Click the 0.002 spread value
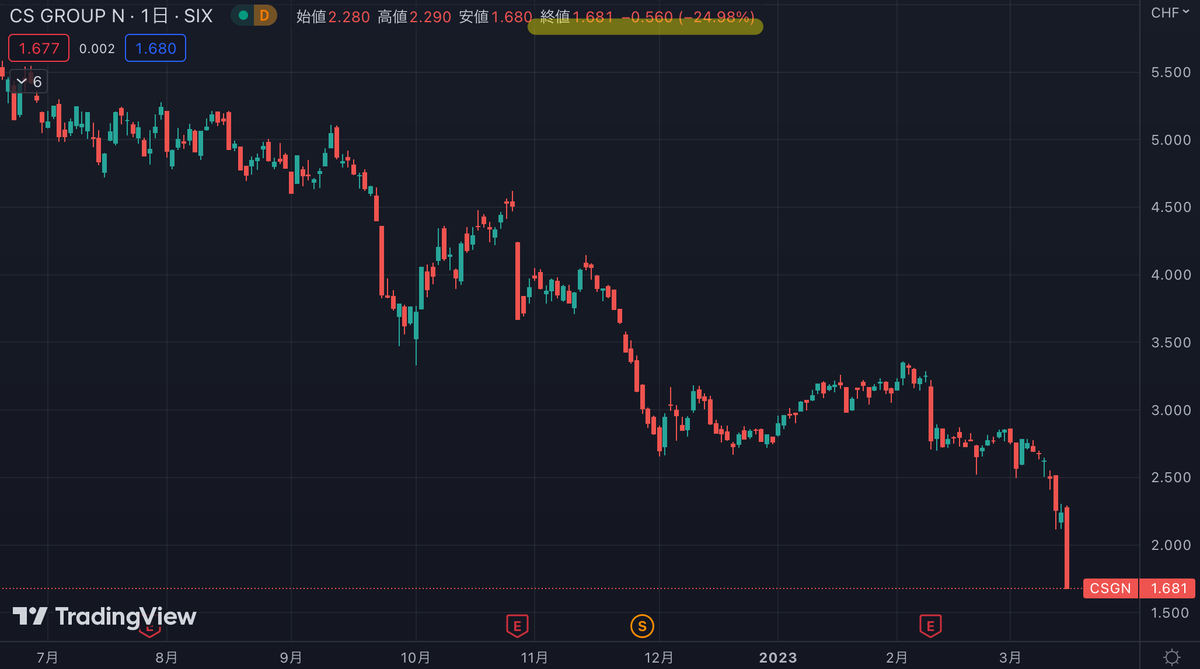1200x669 pixels. pos(97,48)
